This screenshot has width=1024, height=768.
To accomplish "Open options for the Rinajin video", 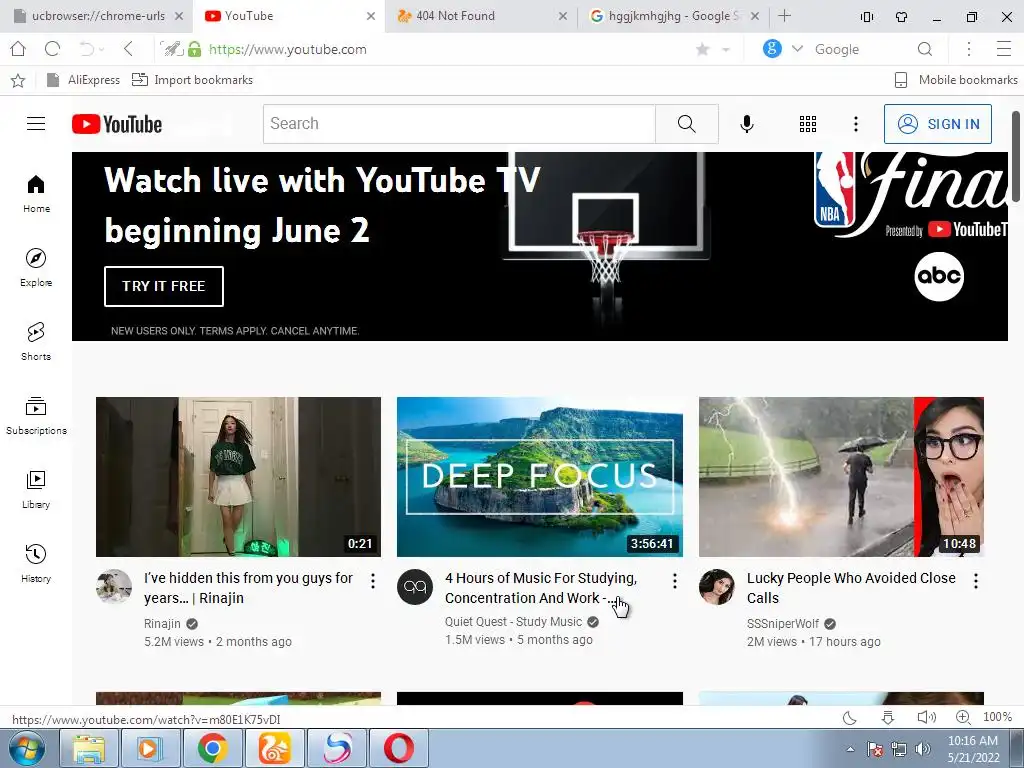I will click(x=373, y=581).
